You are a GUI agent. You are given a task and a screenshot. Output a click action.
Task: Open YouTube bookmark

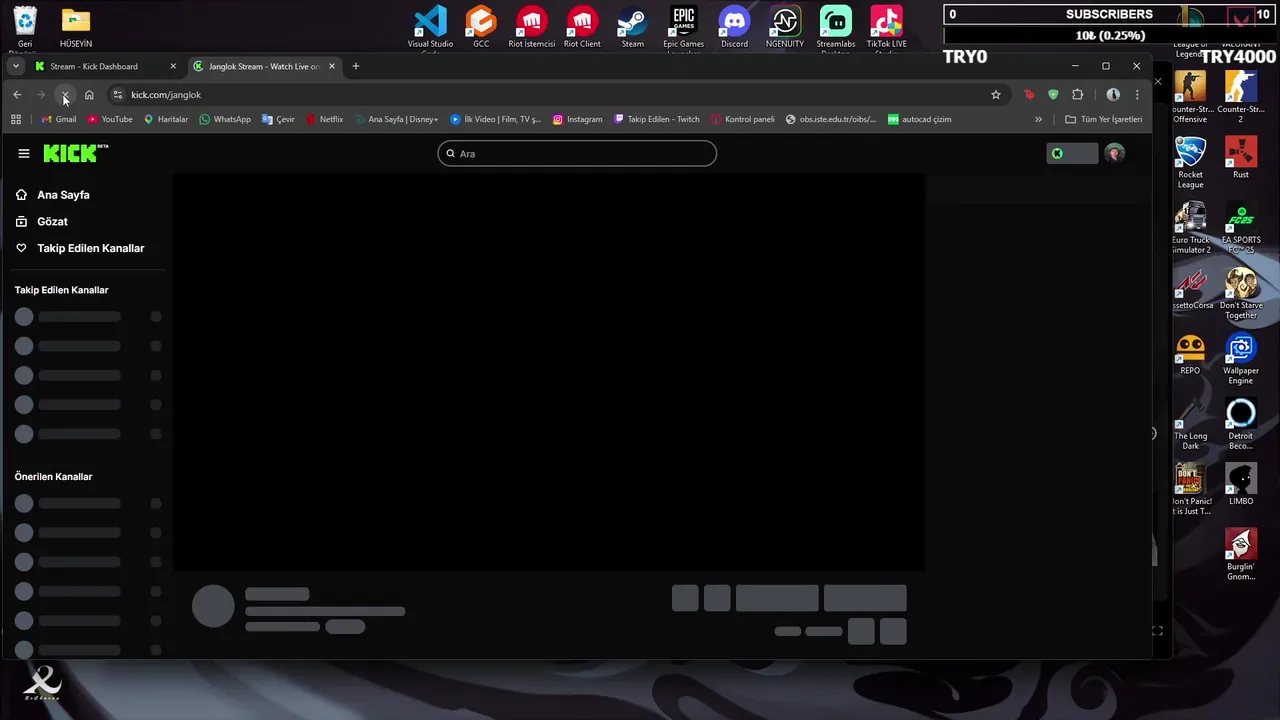point(110,119)
